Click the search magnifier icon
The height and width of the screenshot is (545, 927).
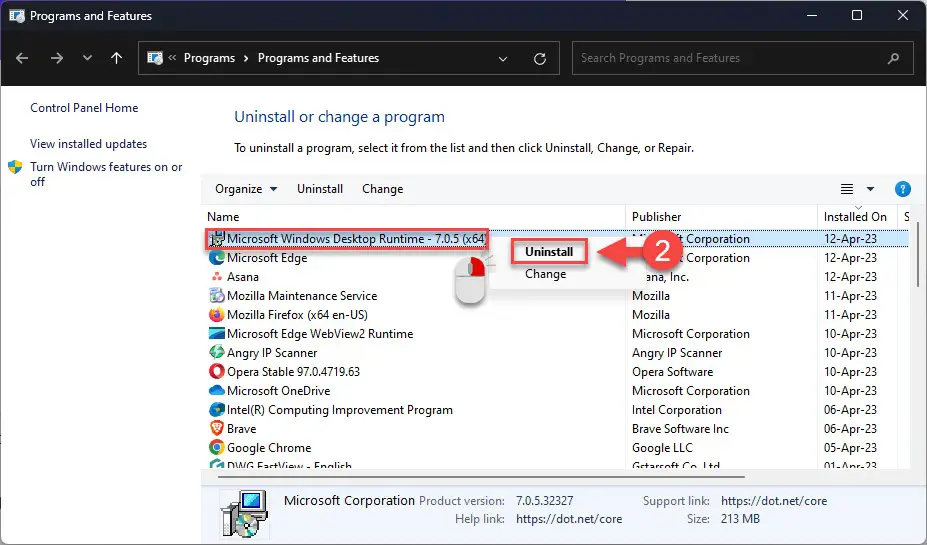[x=893, y=58]
